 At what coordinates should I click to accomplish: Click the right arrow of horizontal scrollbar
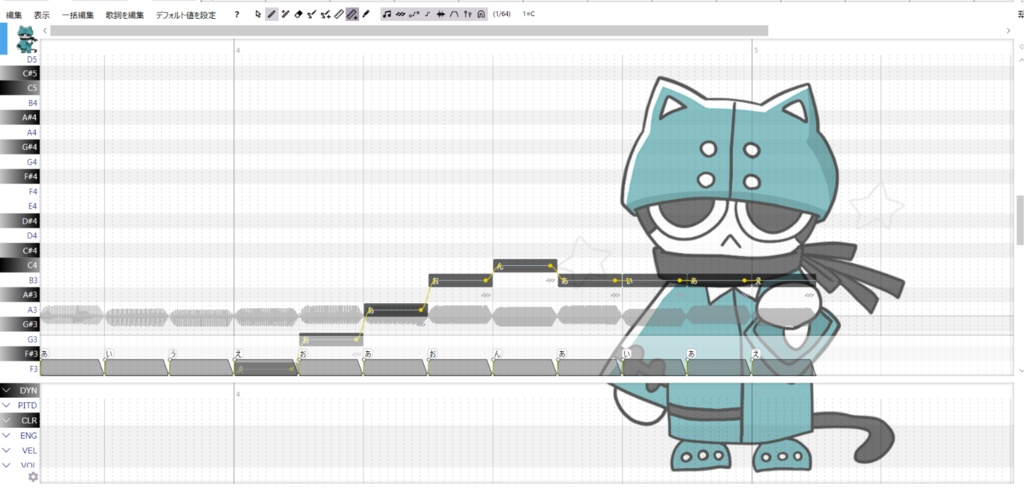click(1009, 31)
